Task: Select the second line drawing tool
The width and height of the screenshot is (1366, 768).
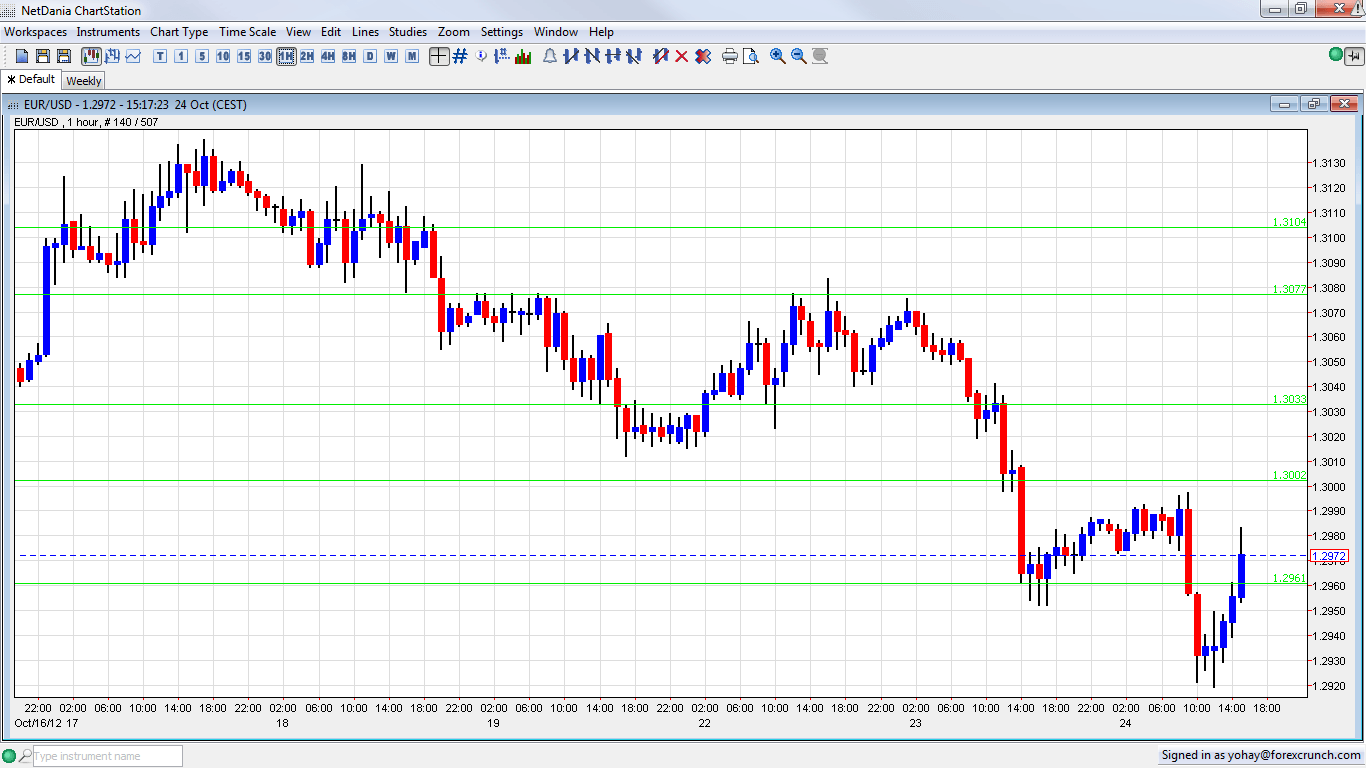Action: coord(592,56)
